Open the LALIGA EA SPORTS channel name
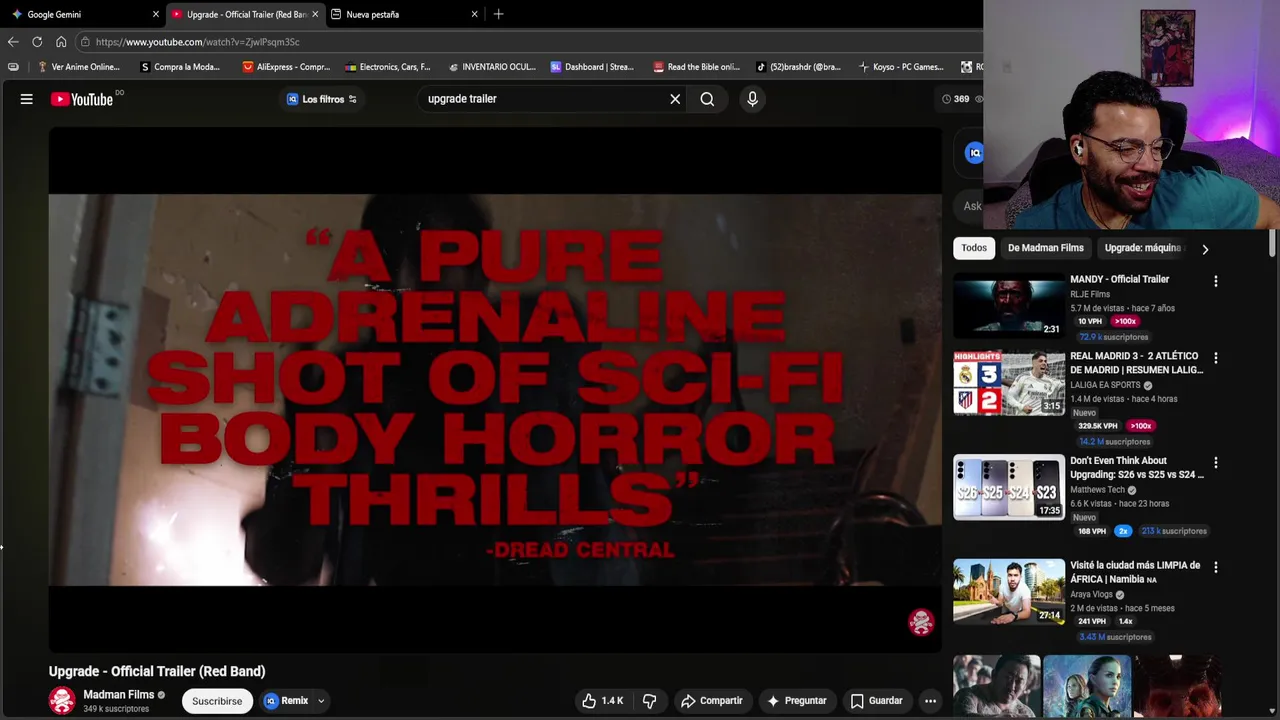The image size is (1280, 720). click(x=1105, y=385)
